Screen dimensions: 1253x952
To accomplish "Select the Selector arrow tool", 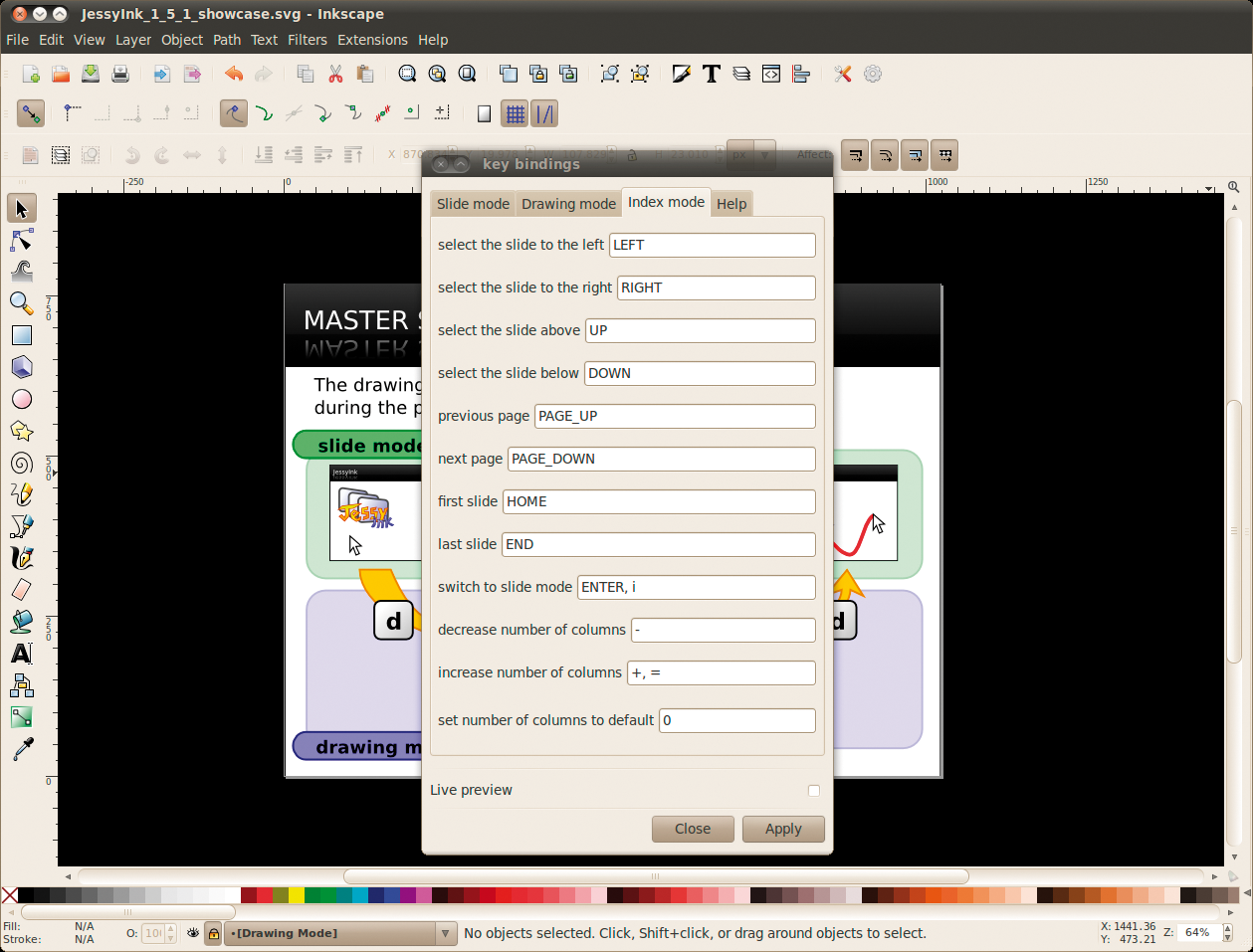I will 22,209.
